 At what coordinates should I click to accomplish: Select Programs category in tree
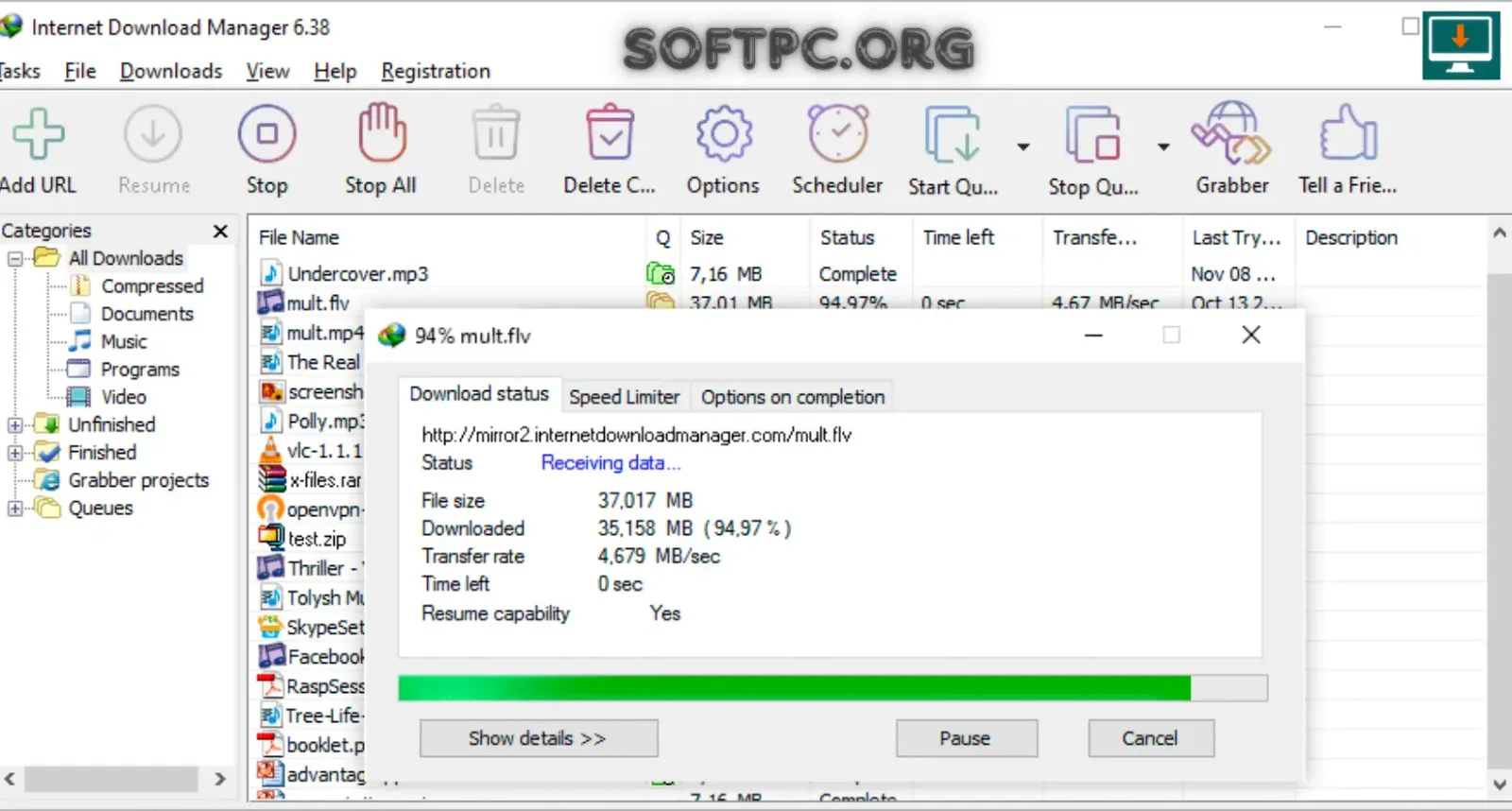(140, 370)
